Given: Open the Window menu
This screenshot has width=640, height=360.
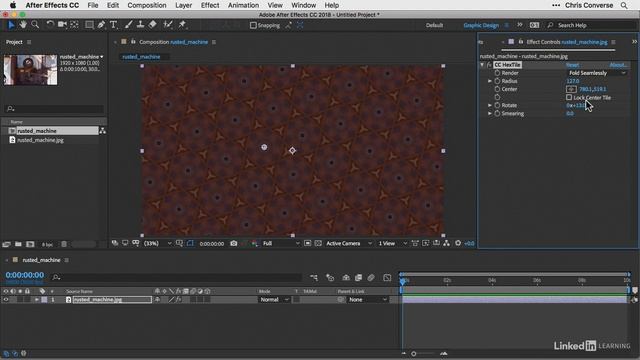Looking at the screenshot, I should (x=303, y=5).
